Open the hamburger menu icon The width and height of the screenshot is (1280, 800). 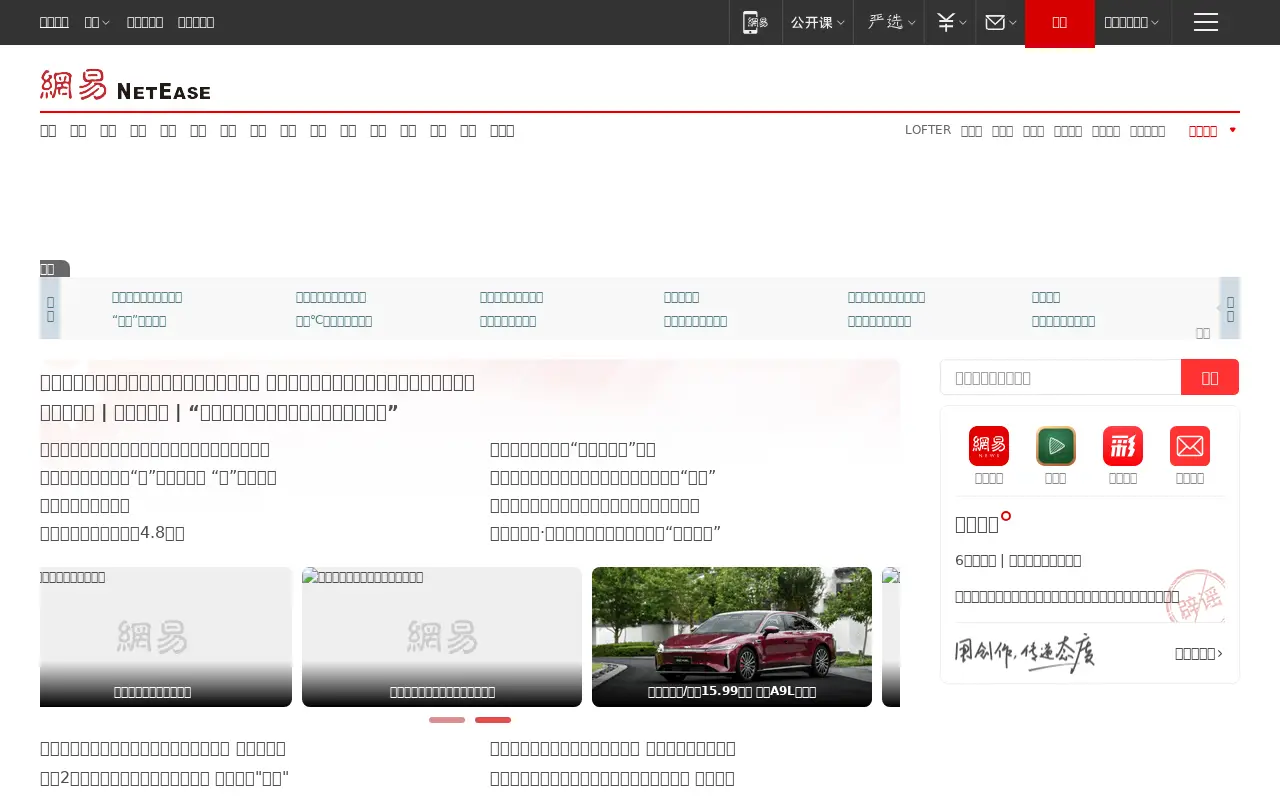pos(1206,22)
